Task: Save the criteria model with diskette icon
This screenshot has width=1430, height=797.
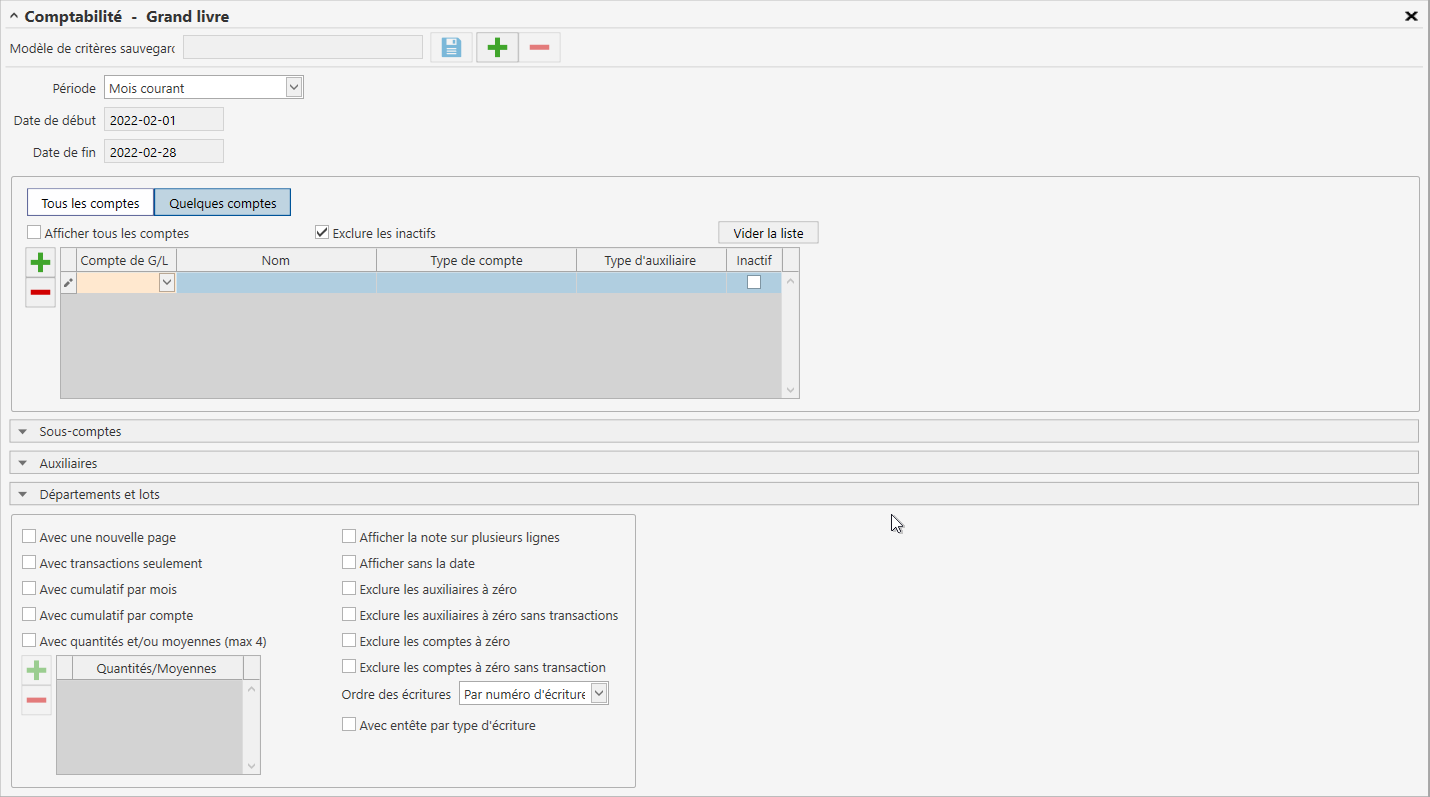Action: (451, 47)
